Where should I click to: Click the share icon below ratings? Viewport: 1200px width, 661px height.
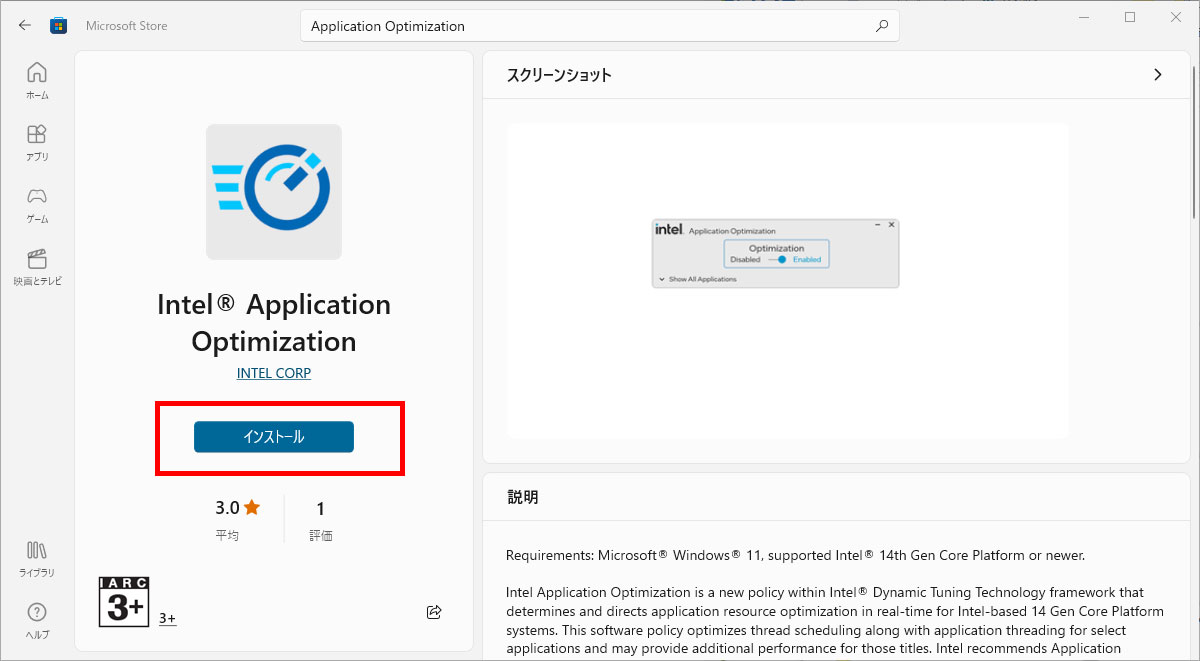[434, 612]
